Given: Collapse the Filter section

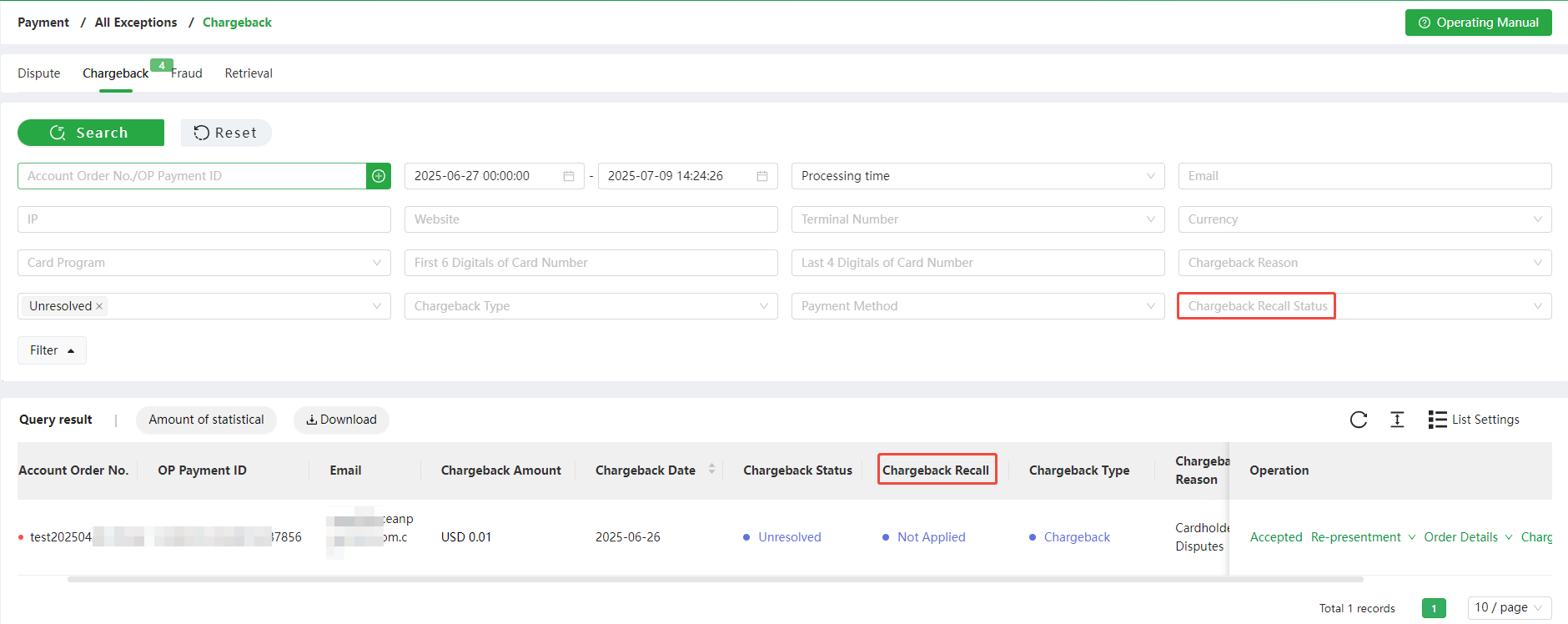Looking at the screenshot, I should tap(52, 350).
